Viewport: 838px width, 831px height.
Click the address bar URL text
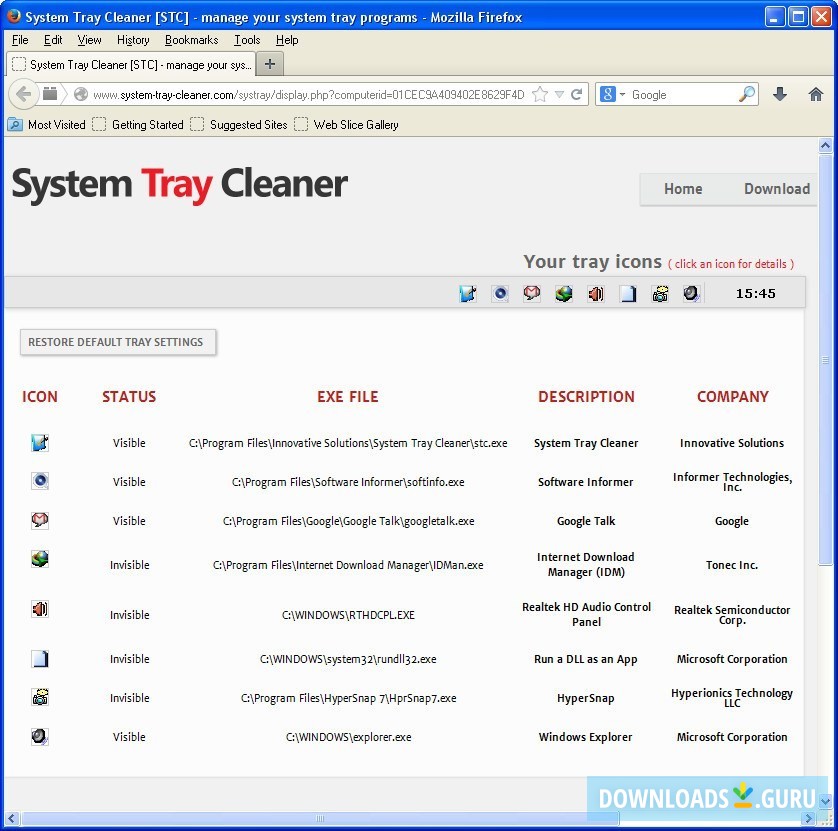point(308,95)
